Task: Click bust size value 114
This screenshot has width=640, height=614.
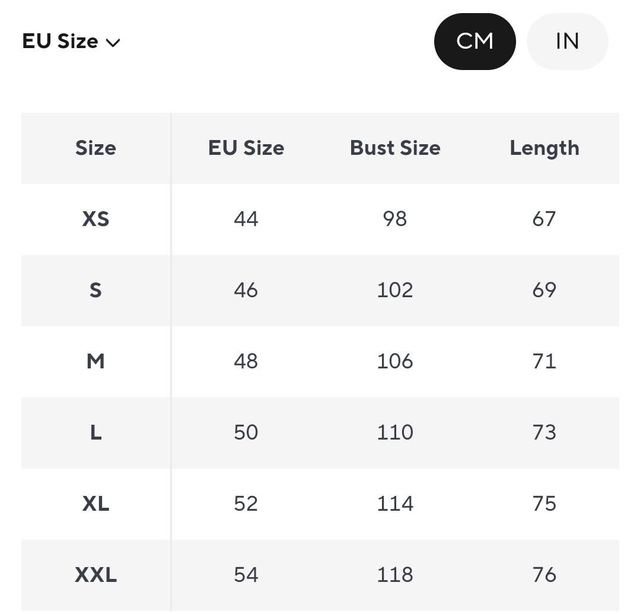Action: tap(394, 503)
